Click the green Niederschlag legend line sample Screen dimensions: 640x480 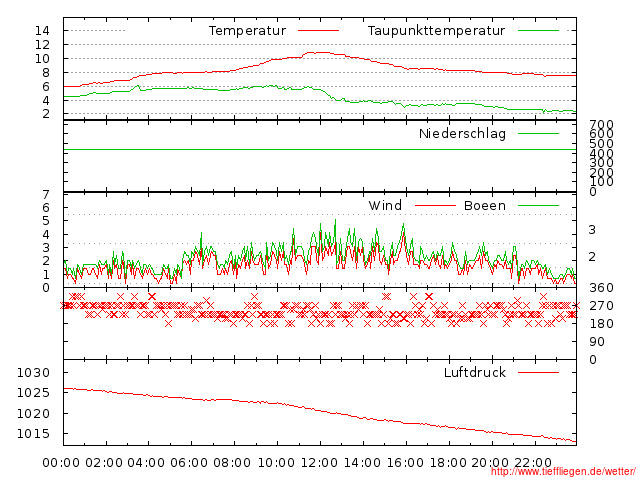click(538, 133)
